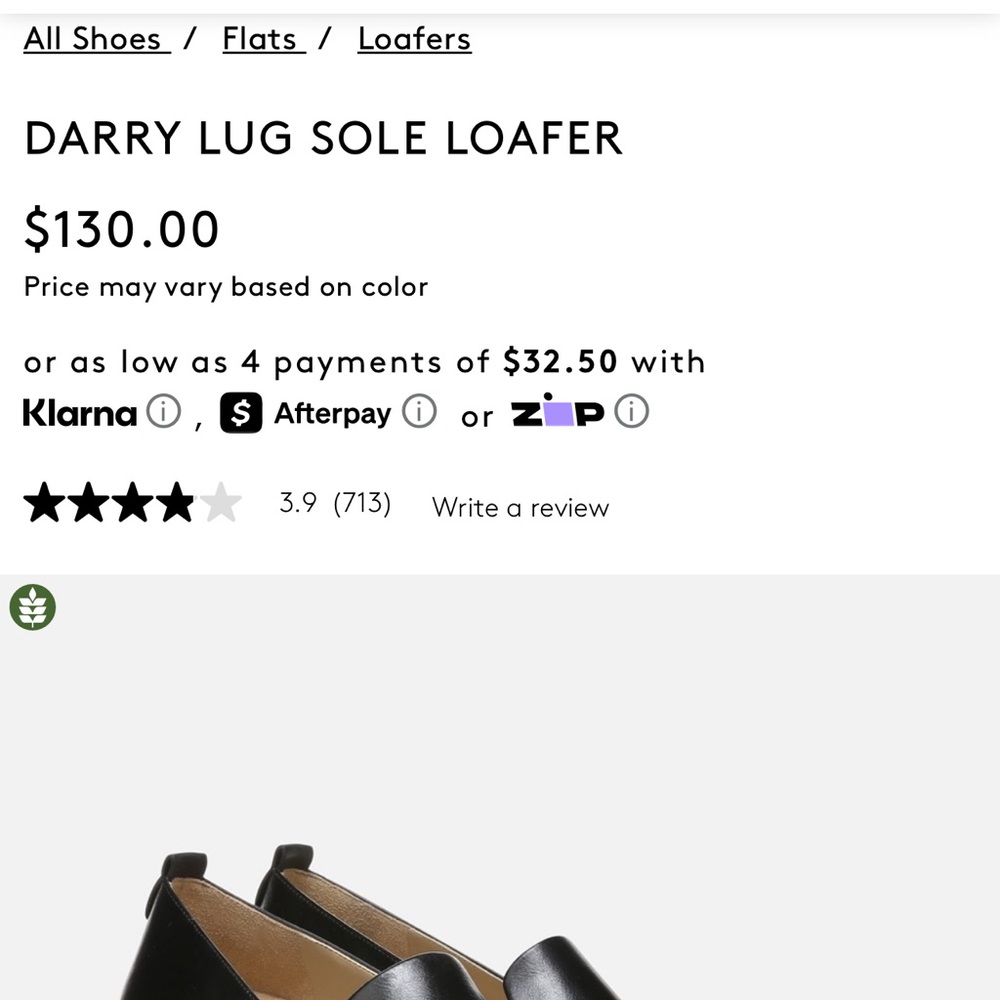
Task: Click the installment payment text
Action: pyautogui.click(x=364, y=362)
